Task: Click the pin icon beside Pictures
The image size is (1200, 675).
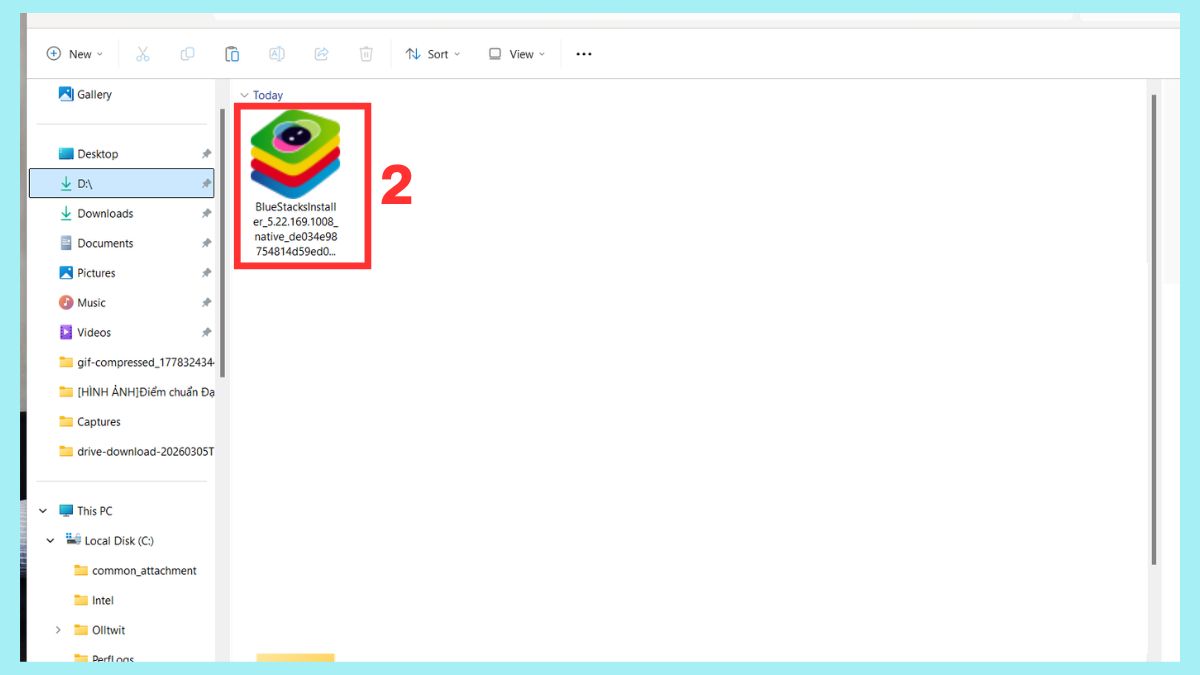Action: [x=206, y=273]
